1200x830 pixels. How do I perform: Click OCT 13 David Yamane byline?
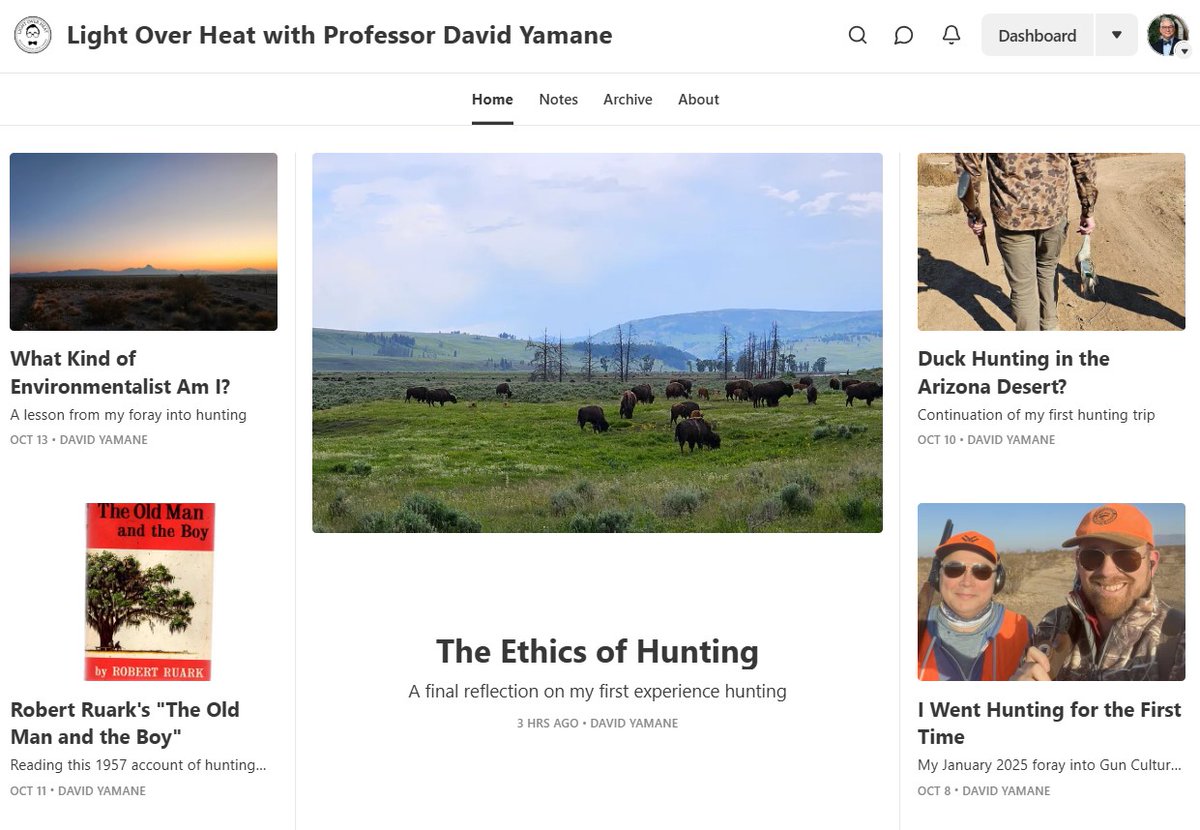pyautogui.click(x=79, y=440)
